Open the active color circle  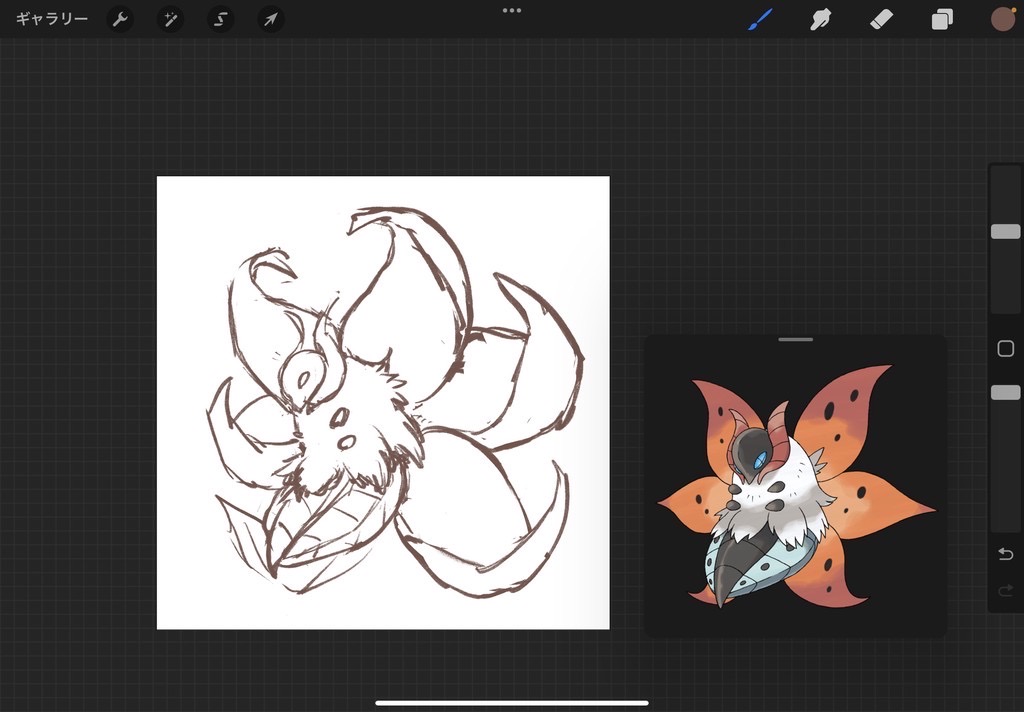[1002, 19]
